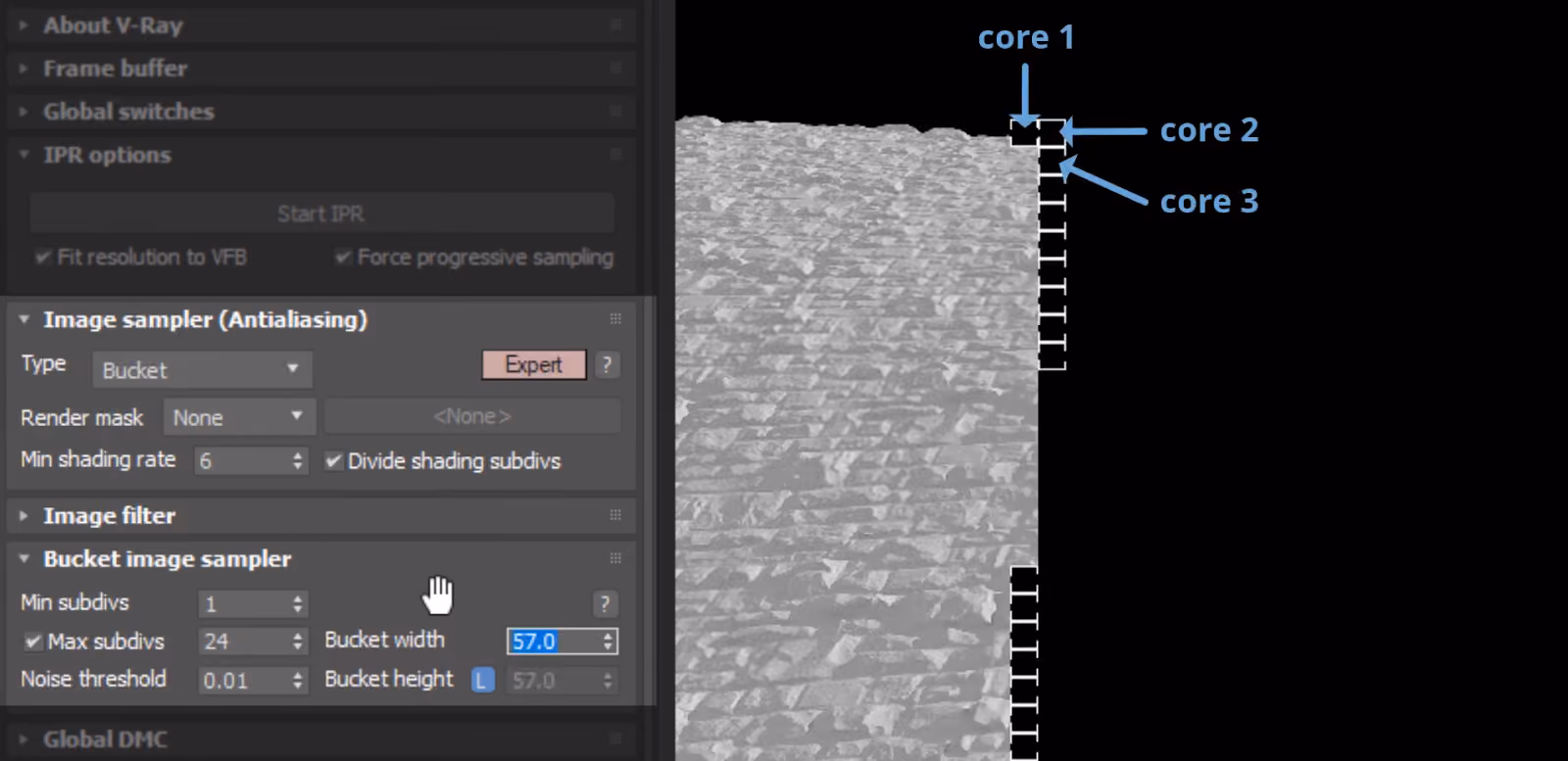Screen dimensions: 1568x761
Task: Click the Global switches rollout grip handle
Action: (615, 111)
